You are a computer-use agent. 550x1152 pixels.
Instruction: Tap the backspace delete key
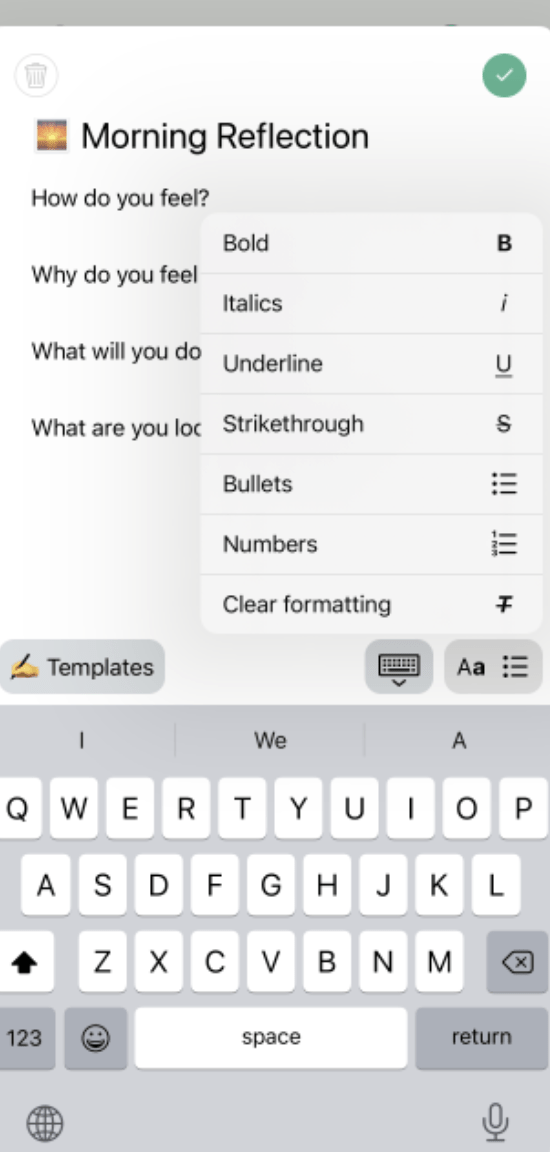pyautogui.click(x=517, y=962)
